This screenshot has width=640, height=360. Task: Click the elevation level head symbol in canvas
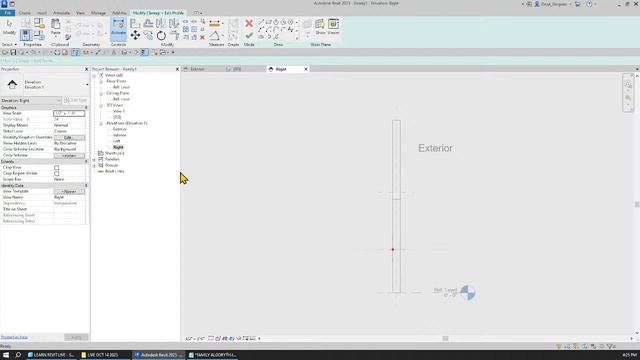pyautogui.click(x=468, y=292)
